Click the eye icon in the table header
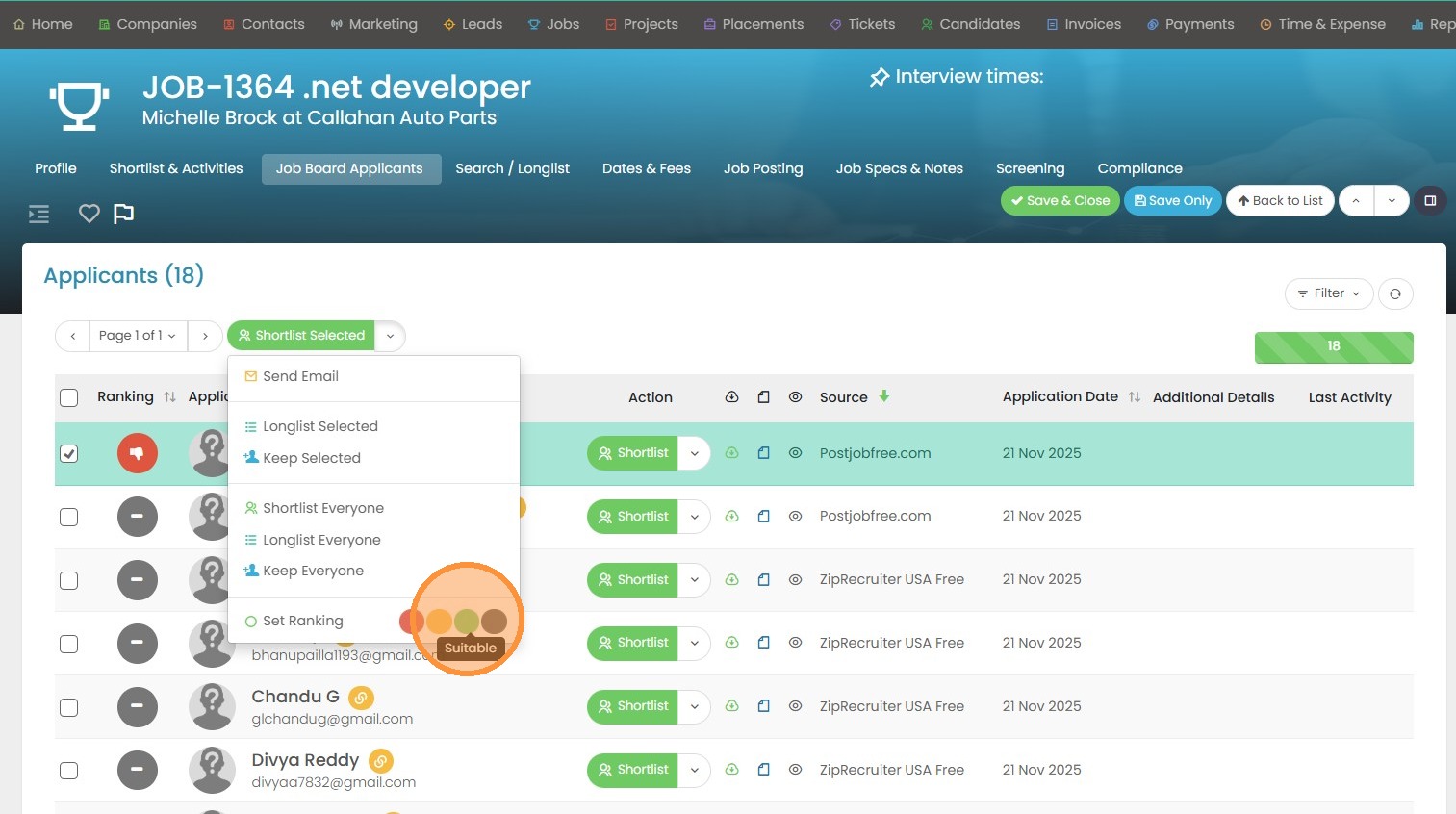 795,396
